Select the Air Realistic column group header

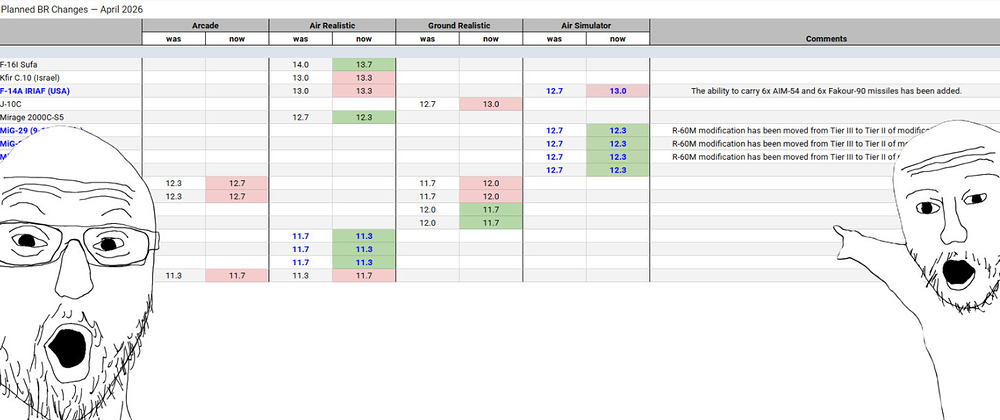click(x=332, y=25)
